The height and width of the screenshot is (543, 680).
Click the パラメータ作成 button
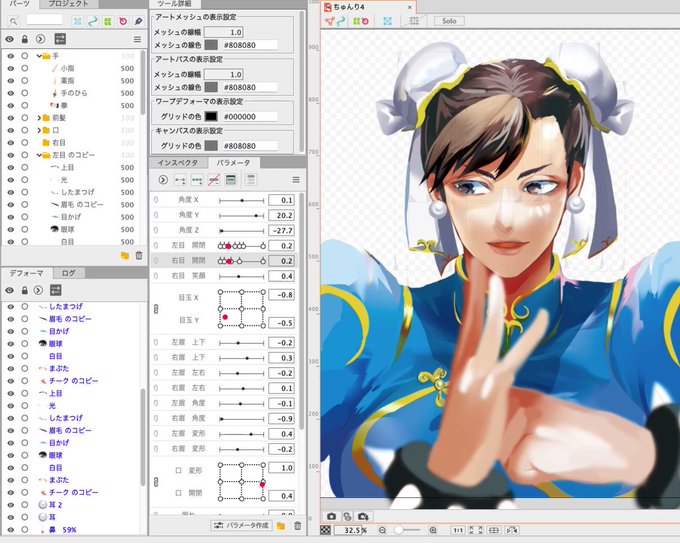(242, 526)
